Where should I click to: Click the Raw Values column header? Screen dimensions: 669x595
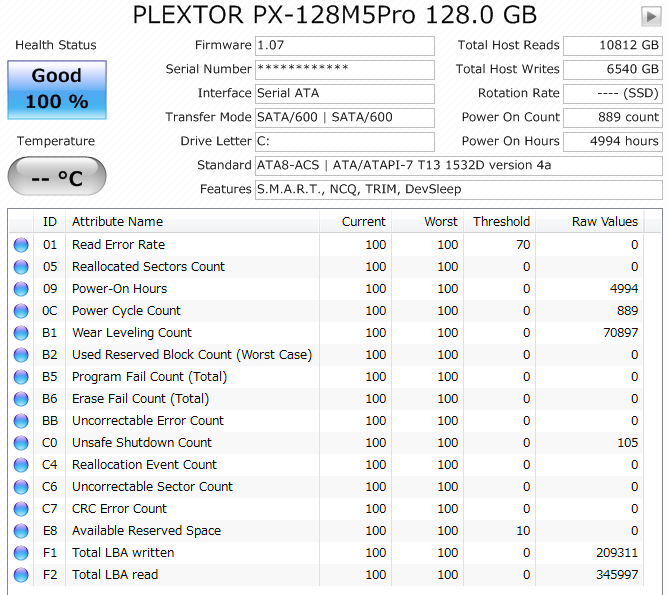point(590,222)
